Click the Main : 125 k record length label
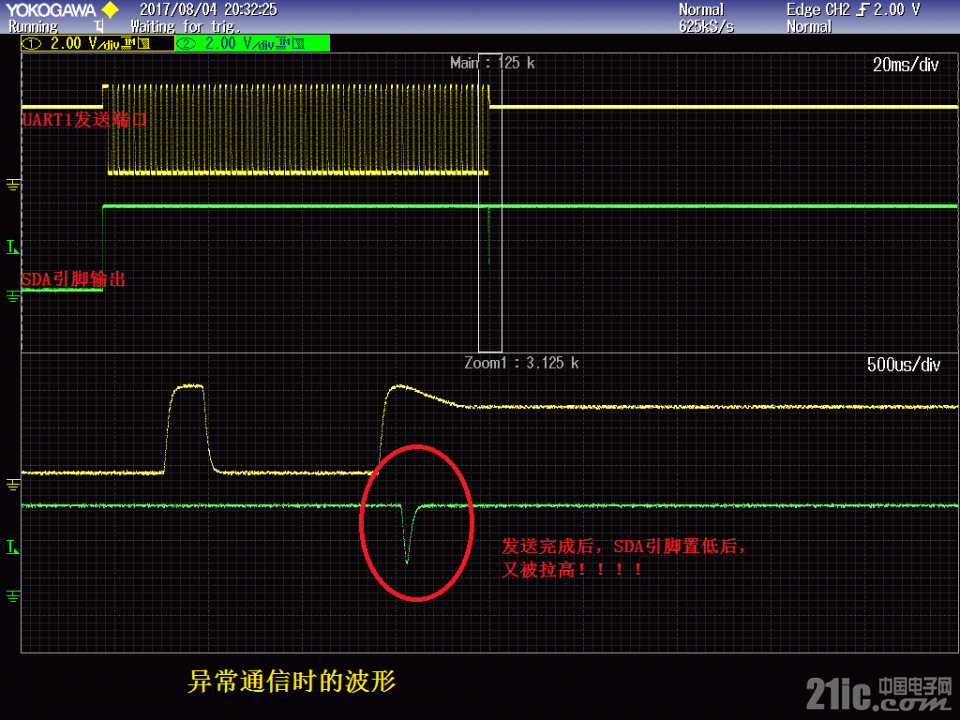 click(x=492, y=63)
